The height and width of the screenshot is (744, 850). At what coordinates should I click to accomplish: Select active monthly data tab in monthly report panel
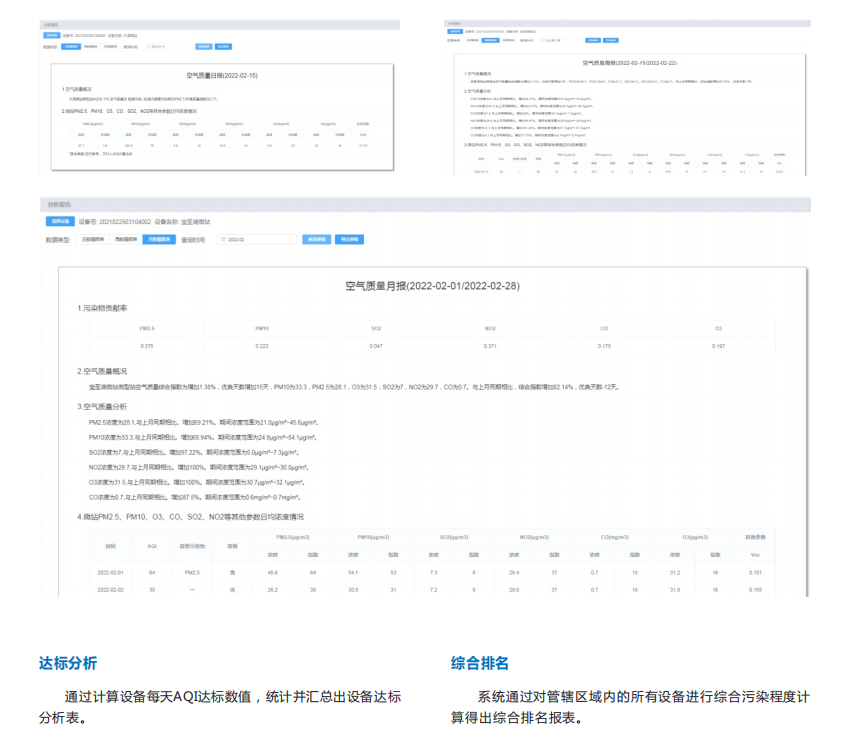(159, 239)
